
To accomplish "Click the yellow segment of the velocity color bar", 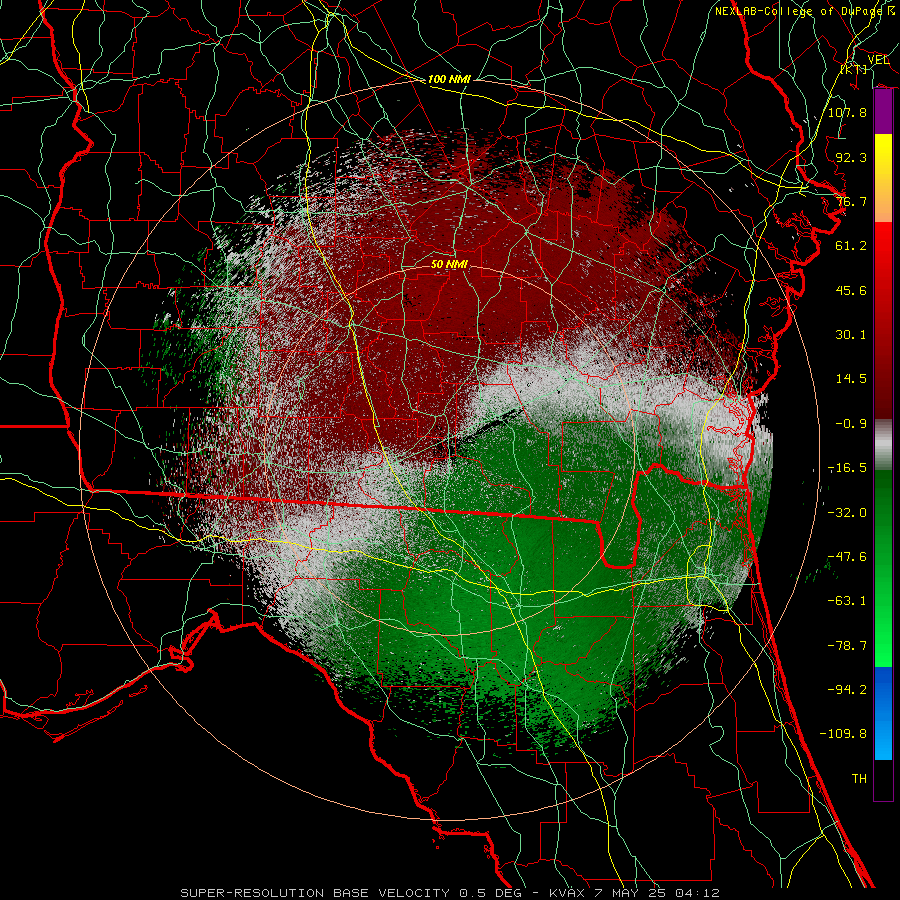I will 883,178.
